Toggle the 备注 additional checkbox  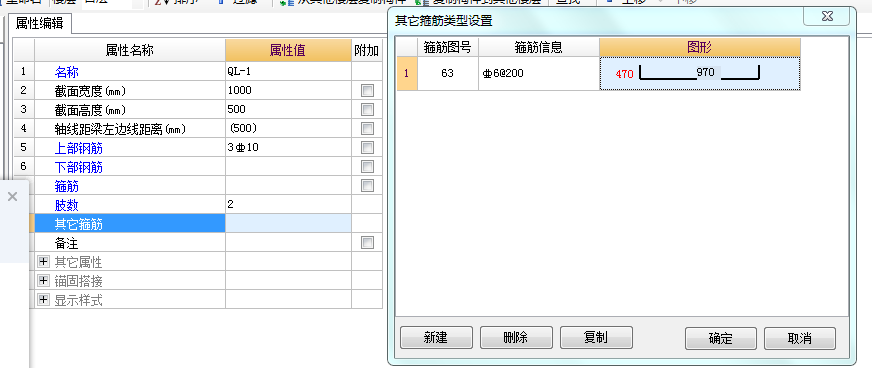point(367,242)
